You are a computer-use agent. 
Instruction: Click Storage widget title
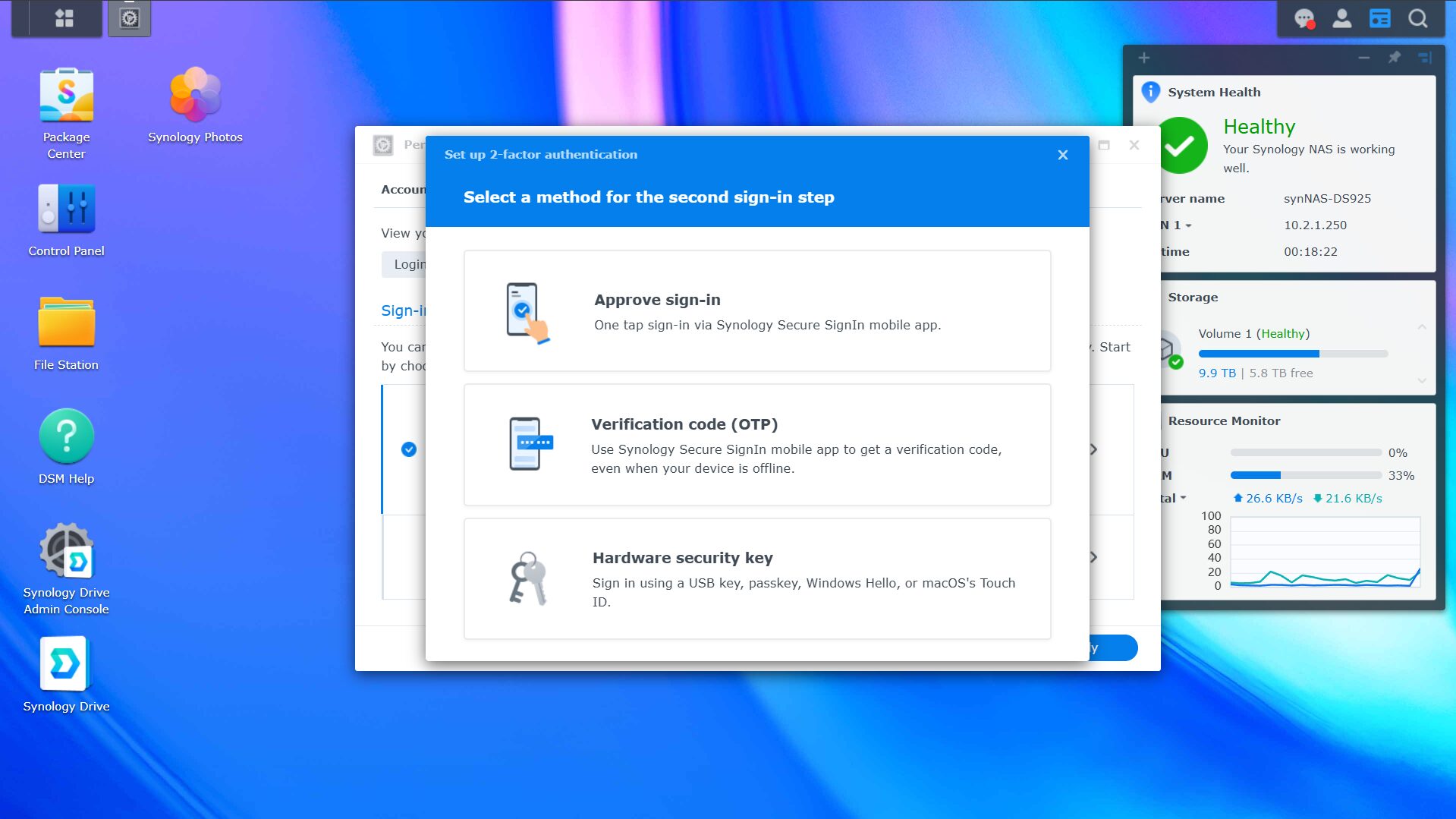tap(1193, 298)
